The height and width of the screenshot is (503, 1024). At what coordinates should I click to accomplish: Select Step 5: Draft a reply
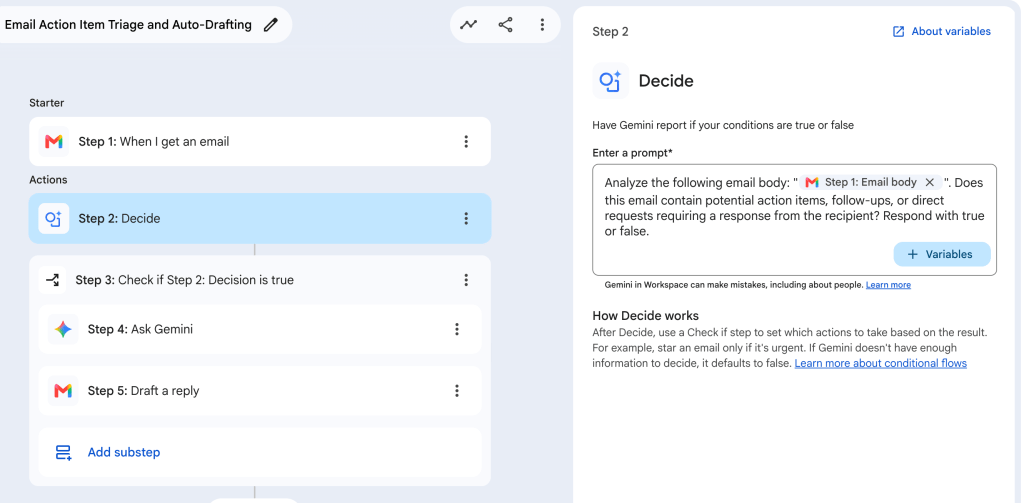point(260,391)
